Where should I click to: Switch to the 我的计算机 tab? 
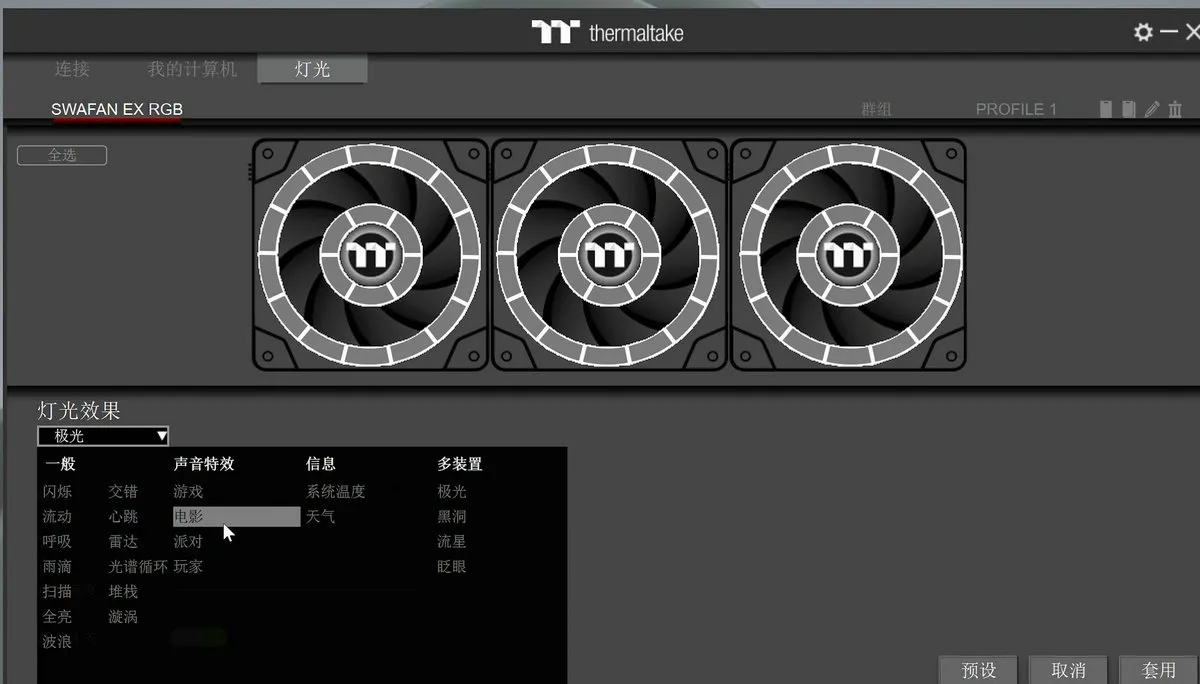[x=193, y=69]
